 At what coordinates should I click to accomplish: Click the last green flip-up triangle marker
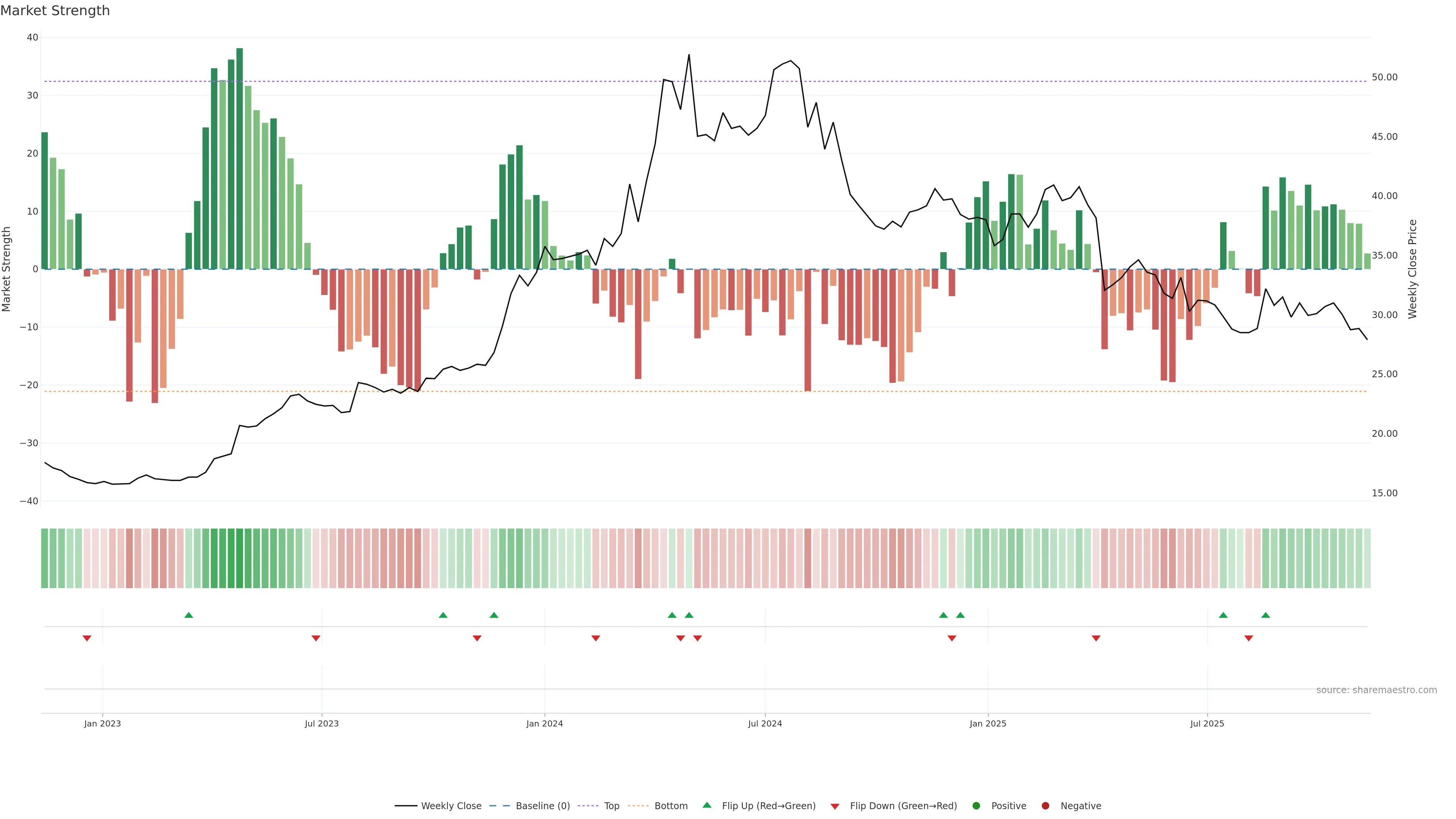click(1266, 615)
